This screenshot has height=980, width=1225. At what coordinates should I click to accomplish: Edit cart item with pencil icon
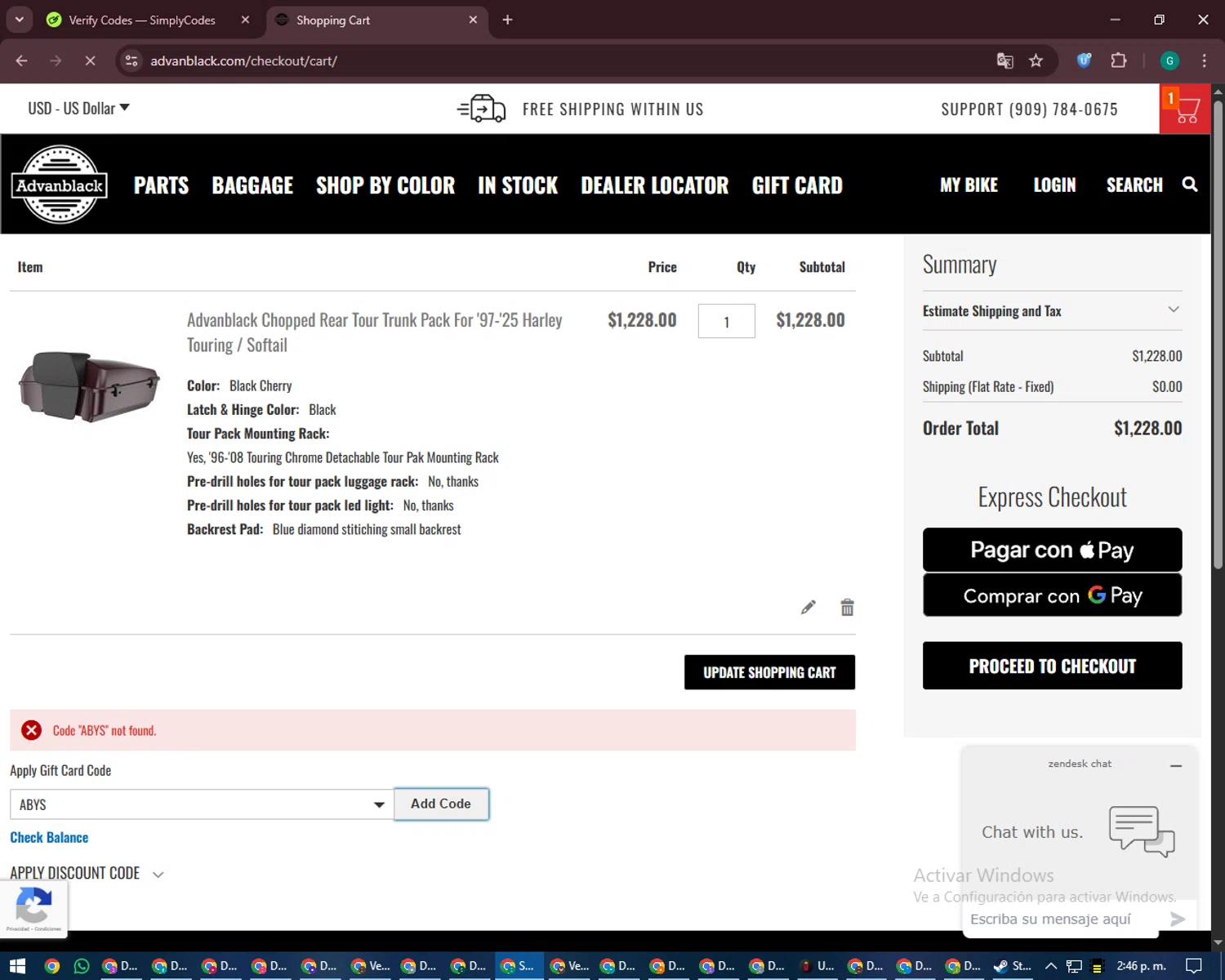point(808,607)
